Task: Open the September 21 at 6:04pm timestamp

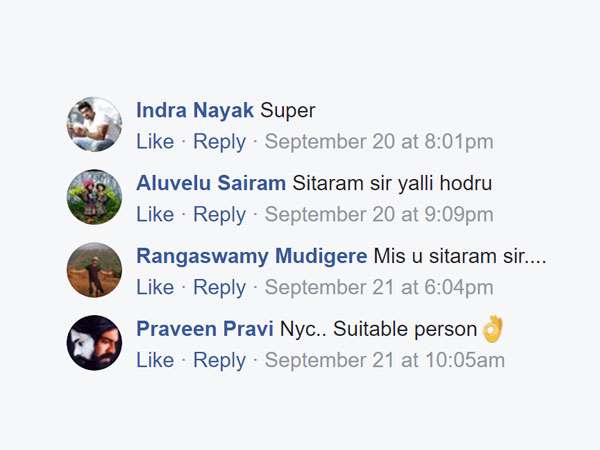Action: pos(379,288)
